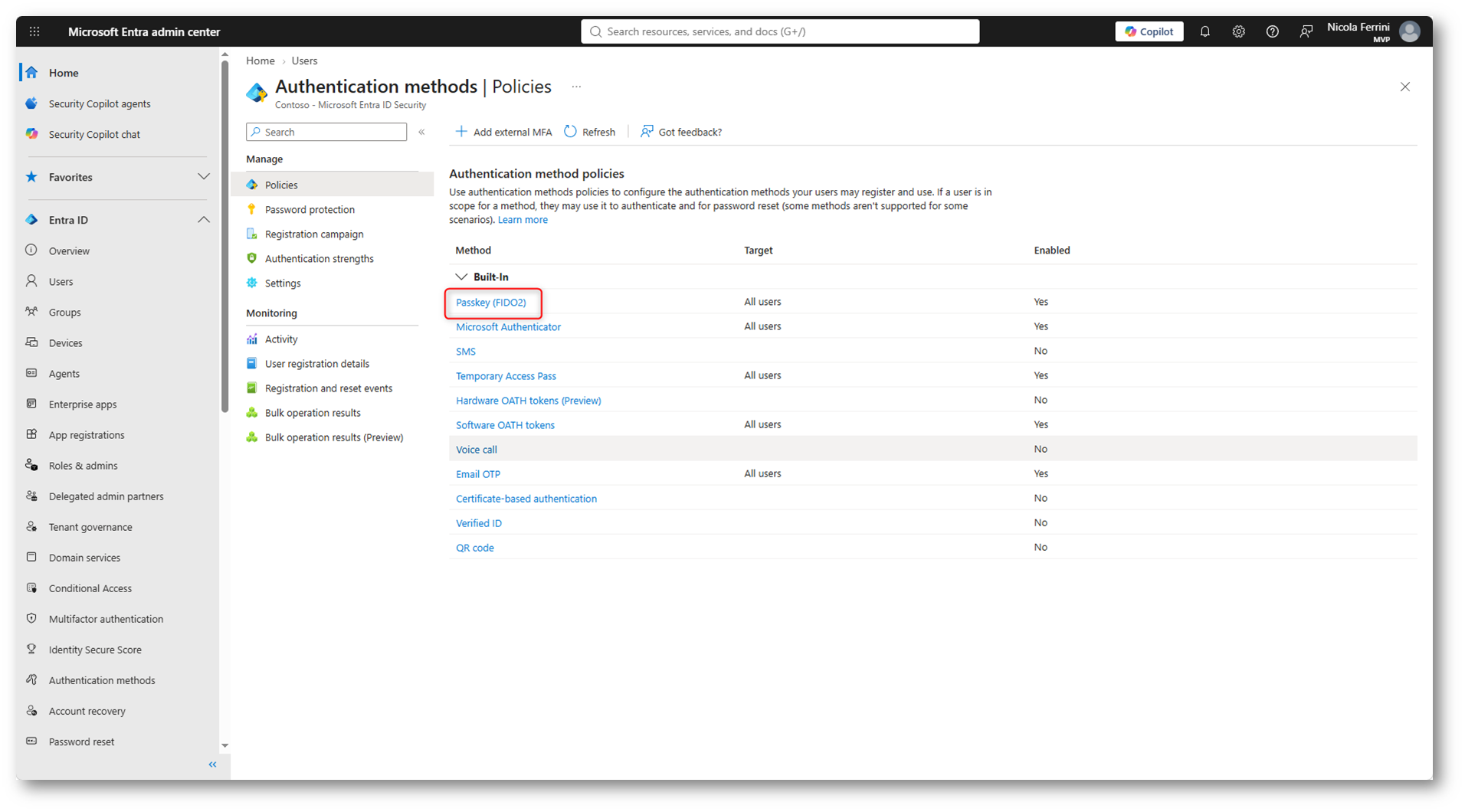Click the App registrations icon in sidebar
The image size is (1465, 812).
pos(31,434)
